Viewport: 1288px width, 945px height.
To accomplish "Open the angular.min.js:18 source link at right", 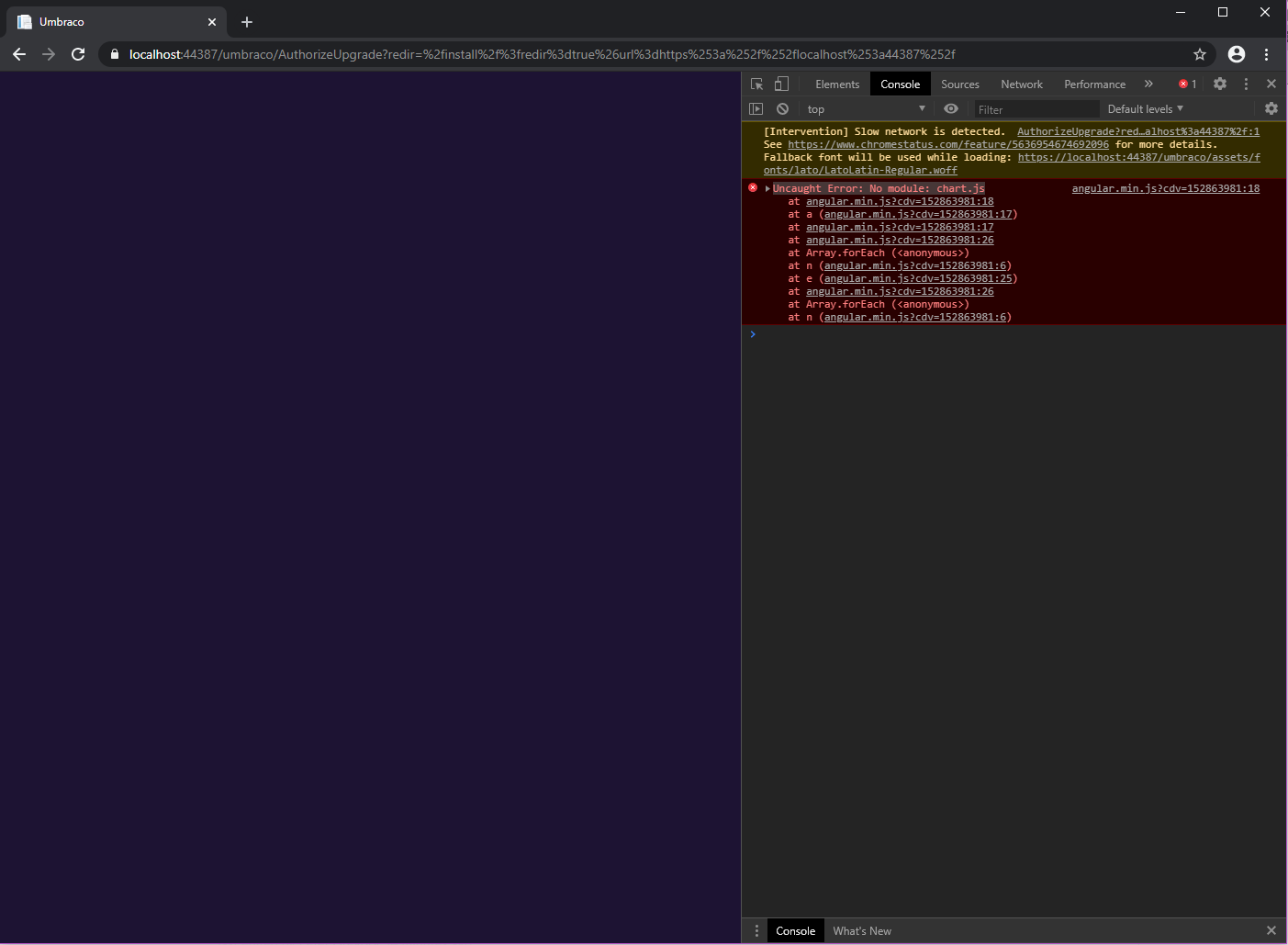I will click(x=1166, y=188).
